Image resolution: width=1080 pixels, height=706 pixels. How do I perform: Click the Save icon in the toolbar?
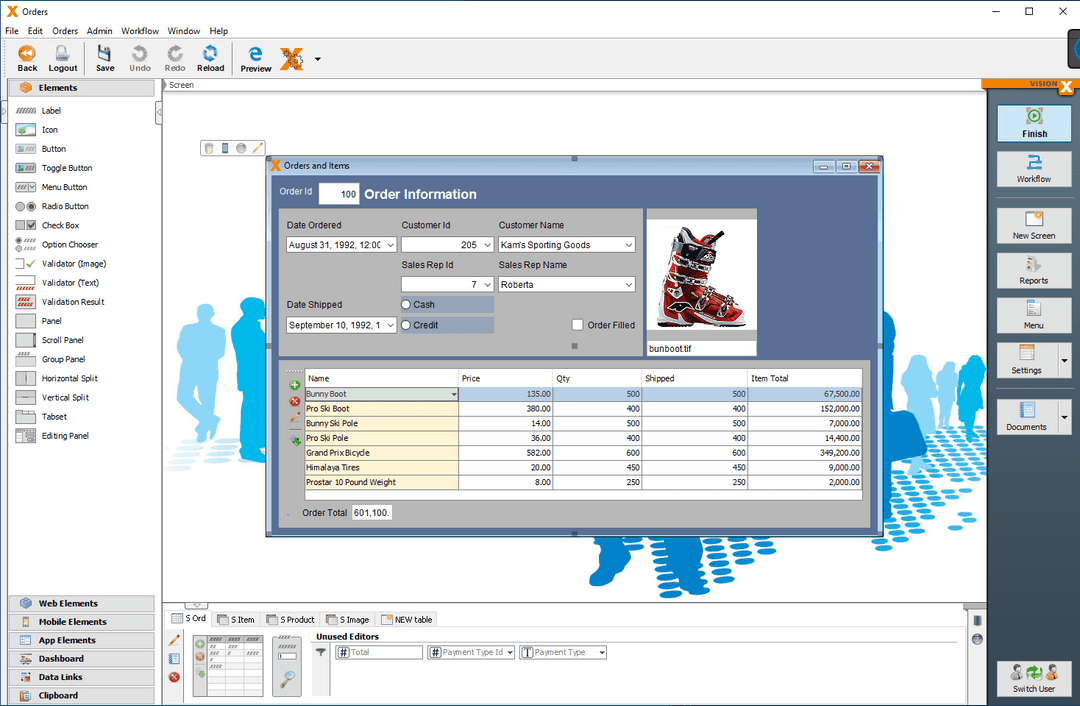[104, 57]
